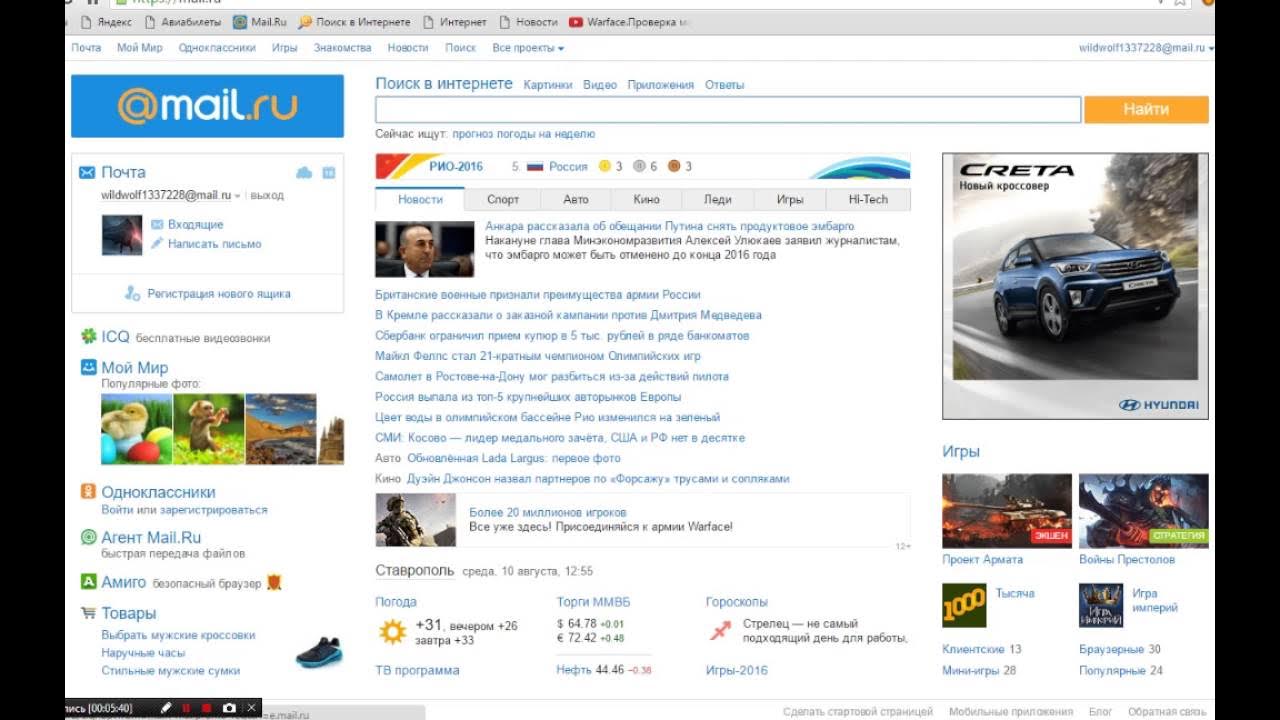Click the Hyundai Creta advertisement banner
The height and width of the screenshot is (720, 1280).
[1075, 285]
